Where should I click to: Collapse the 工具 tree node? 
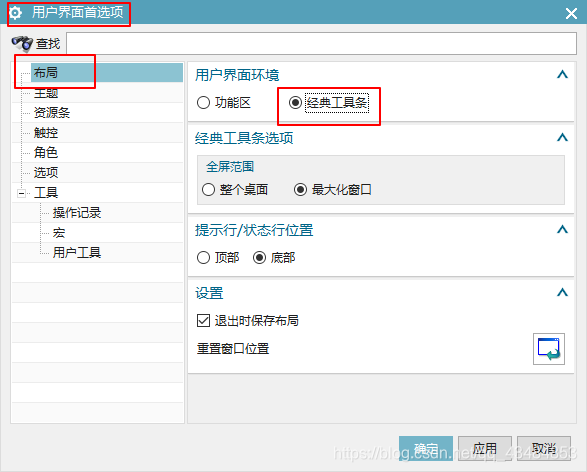[21, 193]
